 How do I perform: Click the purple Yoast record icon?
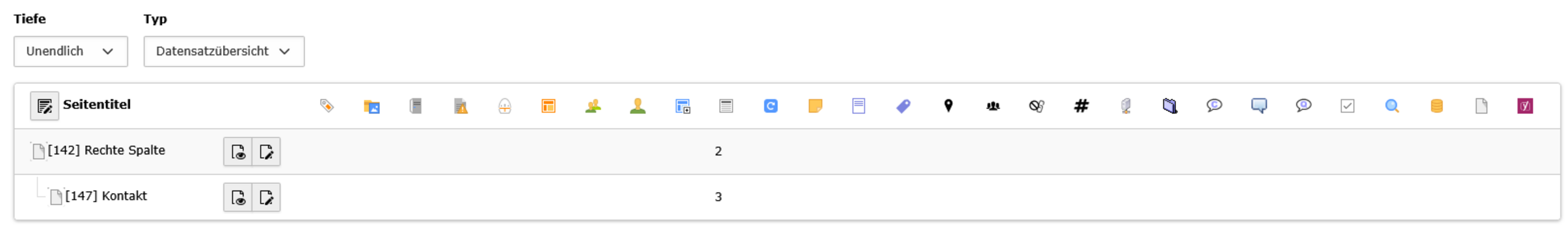point(1525,106)
